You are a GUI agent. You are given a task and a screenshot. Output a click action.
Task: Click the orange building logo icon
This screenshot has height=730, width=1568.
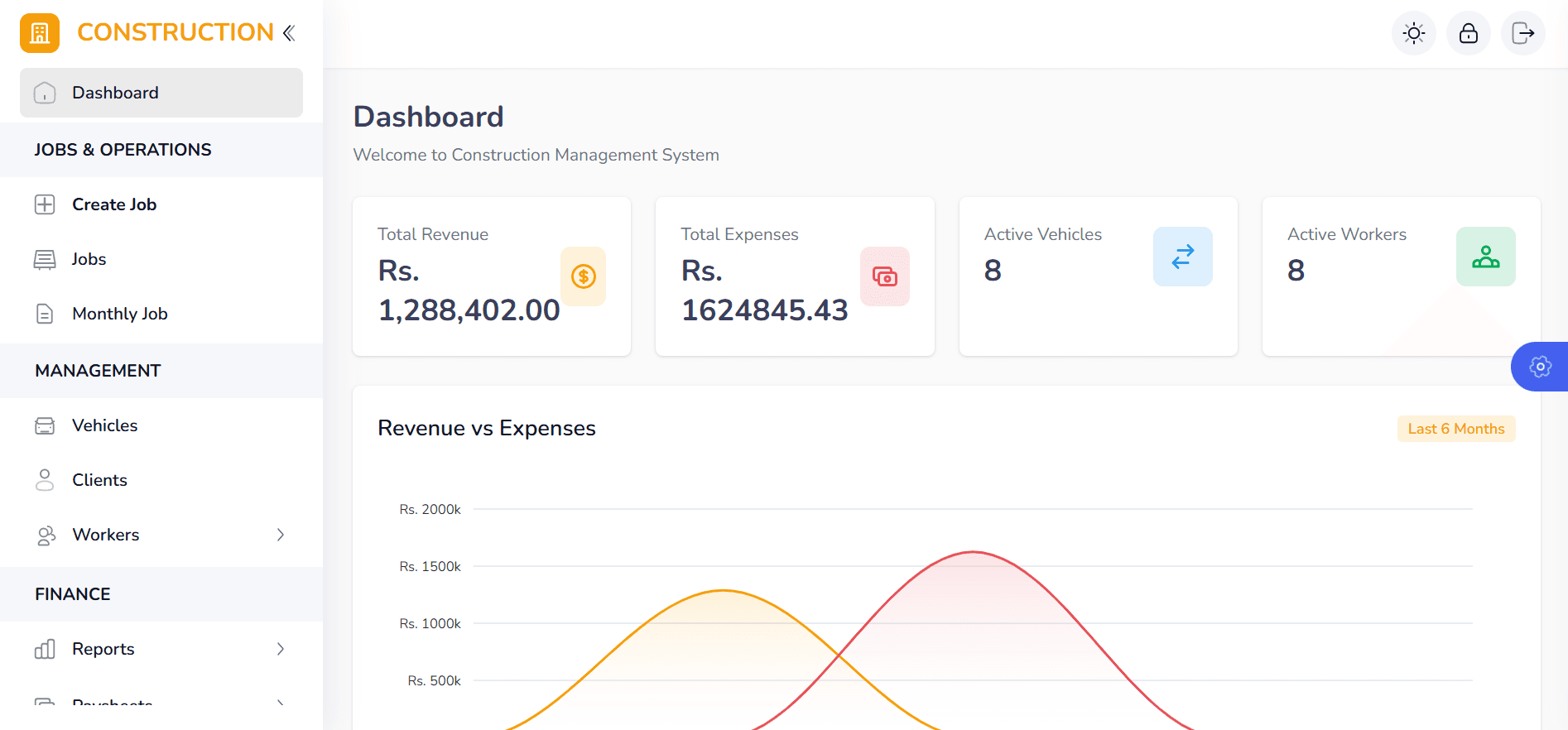click(x=40, y=33)
